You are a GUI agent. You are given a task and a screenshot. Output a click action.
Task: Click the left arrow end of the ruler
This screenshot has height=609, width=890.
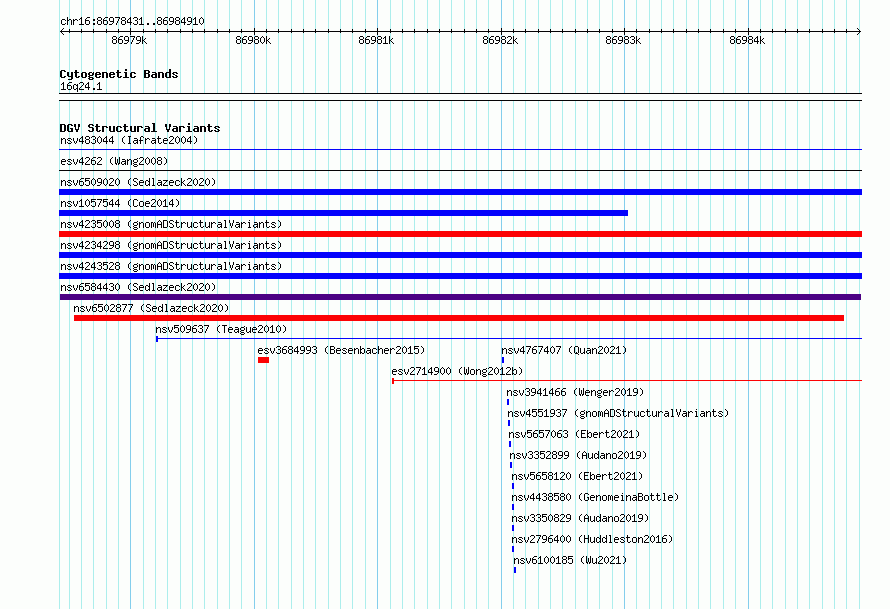coord(62,32)
